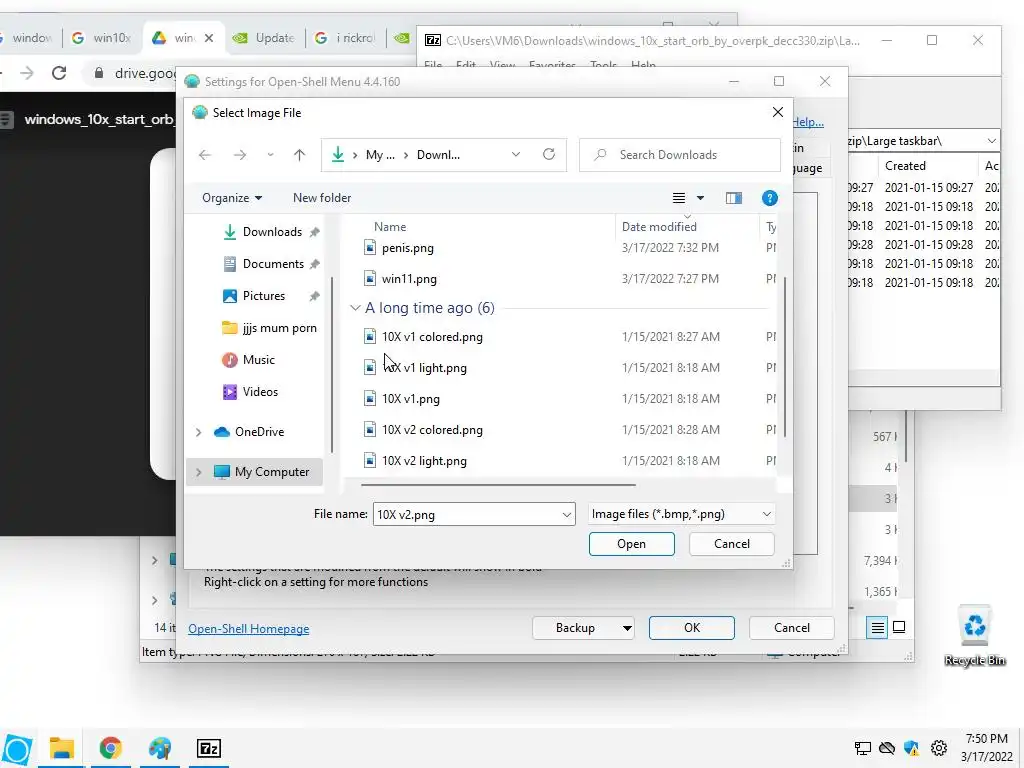This screenshot has width=1024, height=768.
Task: Close the active Google Drive tab
Action: (x=209, y=39)
